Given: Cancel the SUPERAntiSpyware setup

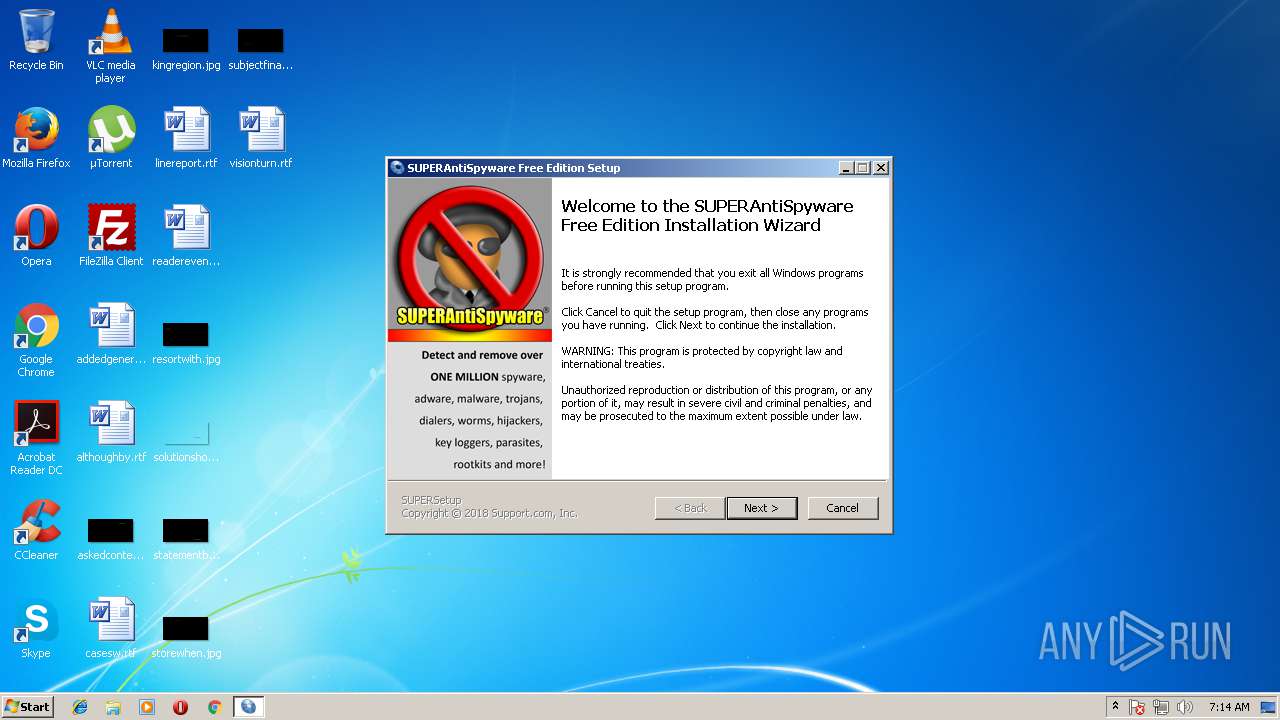Looking at the screenshot, I should click(x=842, y=508).
